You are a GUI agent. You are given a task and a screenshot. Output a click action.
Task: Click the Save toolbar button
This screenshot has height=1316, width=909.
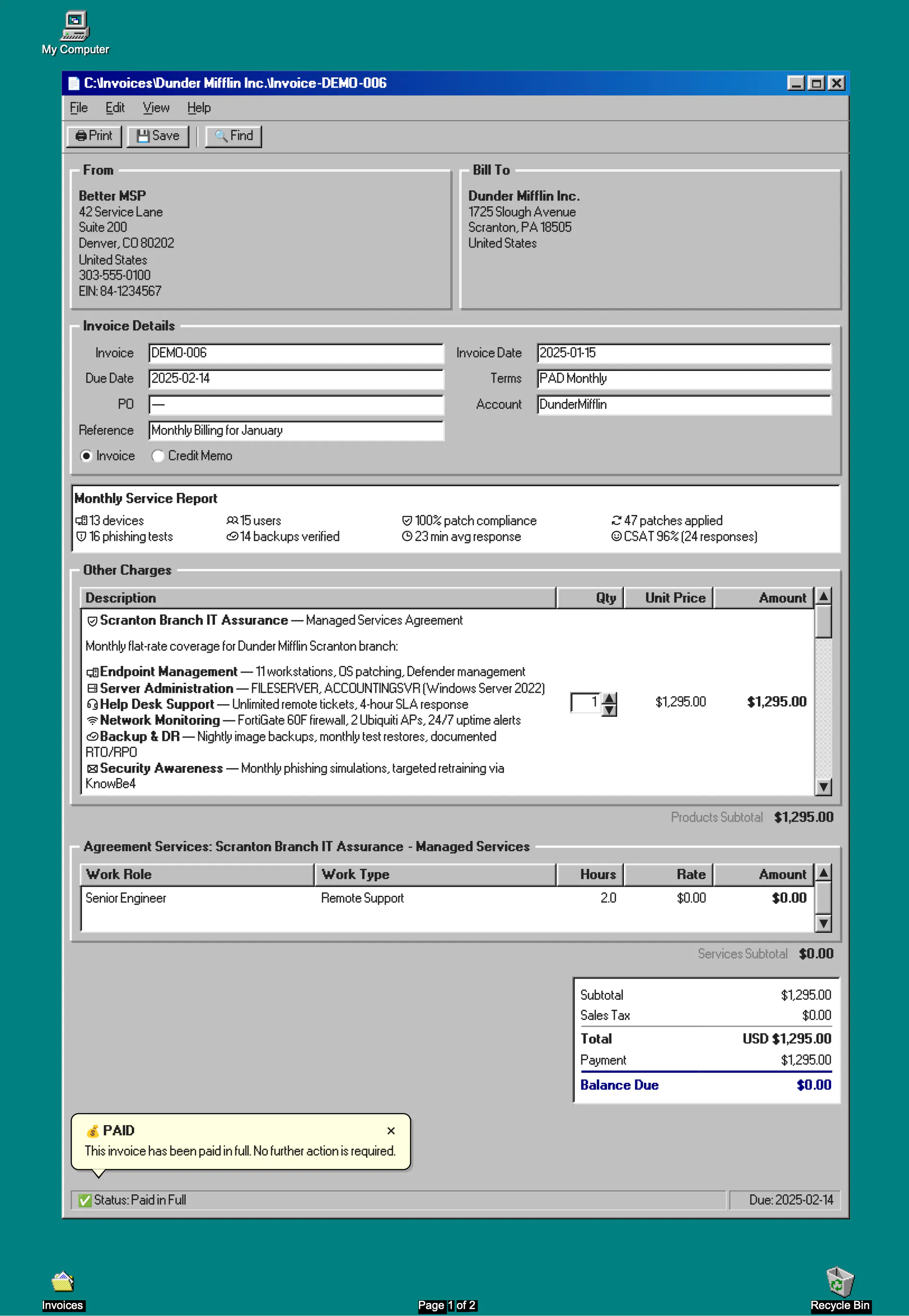(158, 136)
